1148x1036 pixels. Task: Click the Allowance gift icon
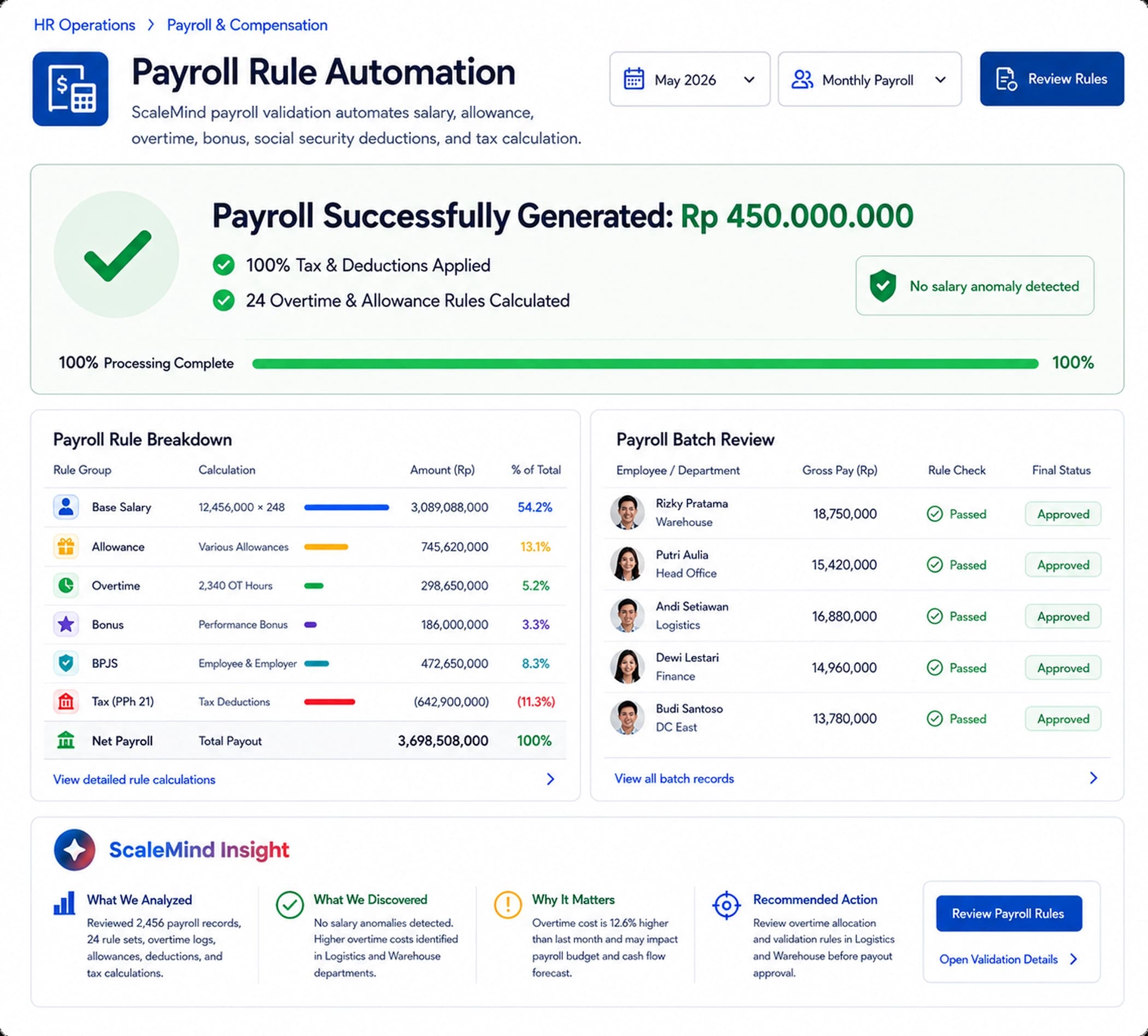click(x=66, y=546)
